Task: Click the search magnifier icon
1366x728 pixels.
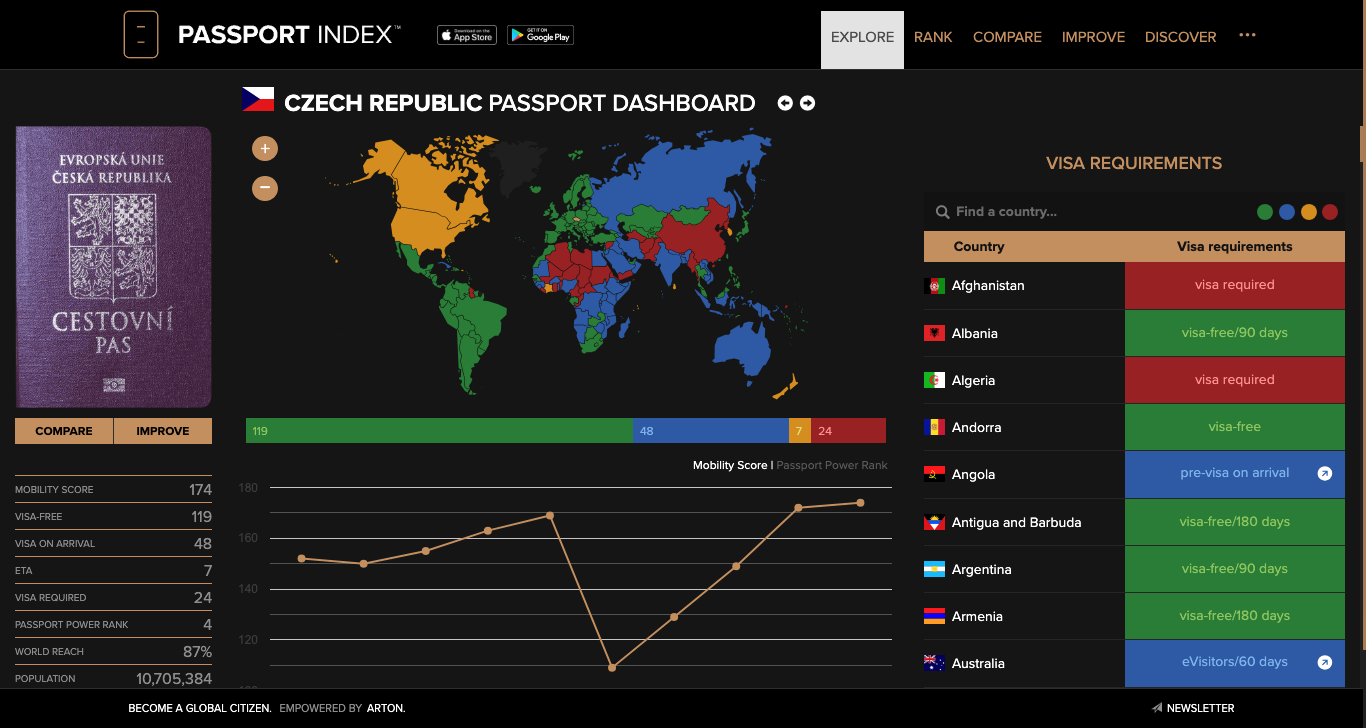Action: point(942,212)
